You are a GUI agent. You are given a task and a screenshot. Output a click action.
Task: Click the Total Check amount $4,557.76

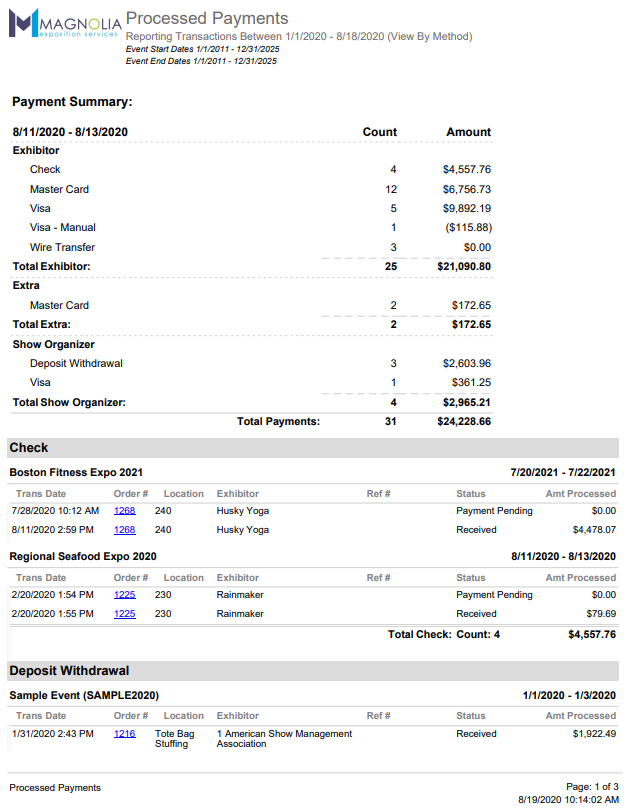coord(591,634)
